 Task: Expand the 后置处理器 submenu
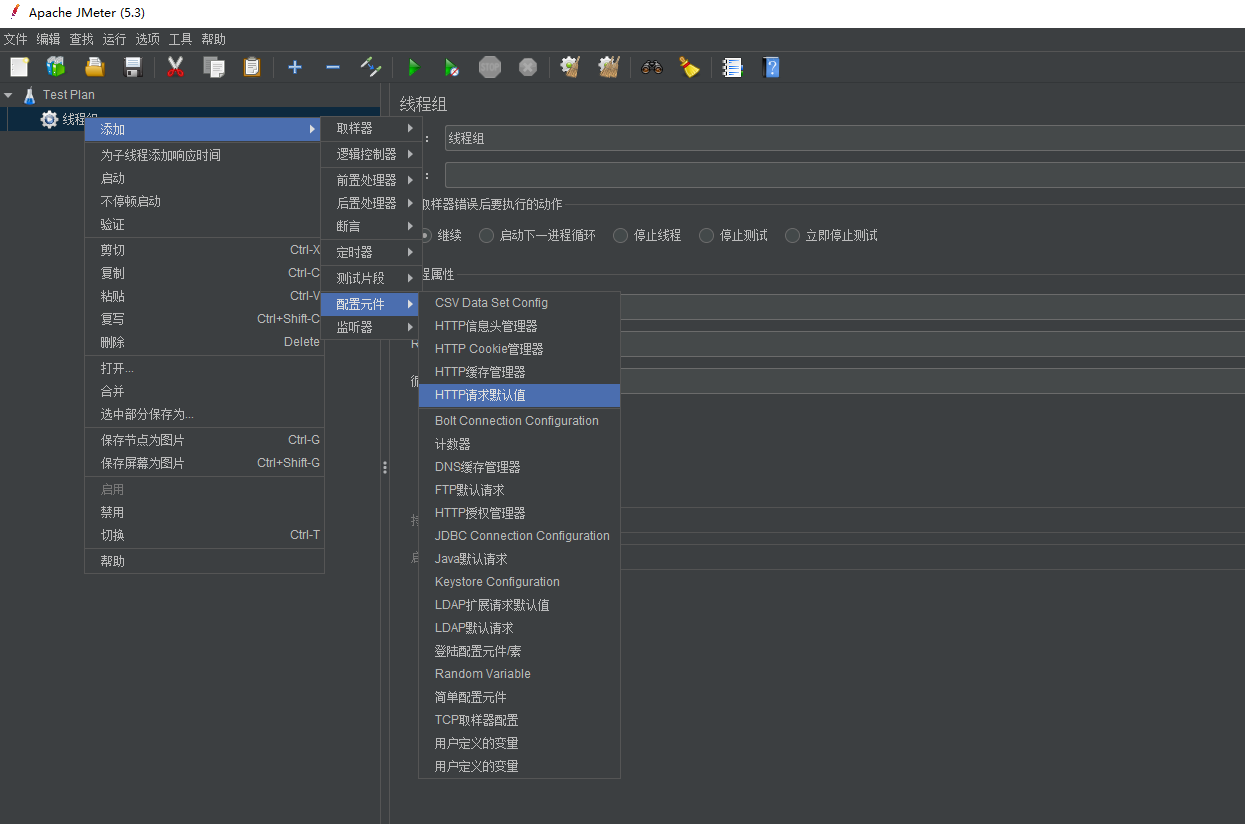point(371,203)
